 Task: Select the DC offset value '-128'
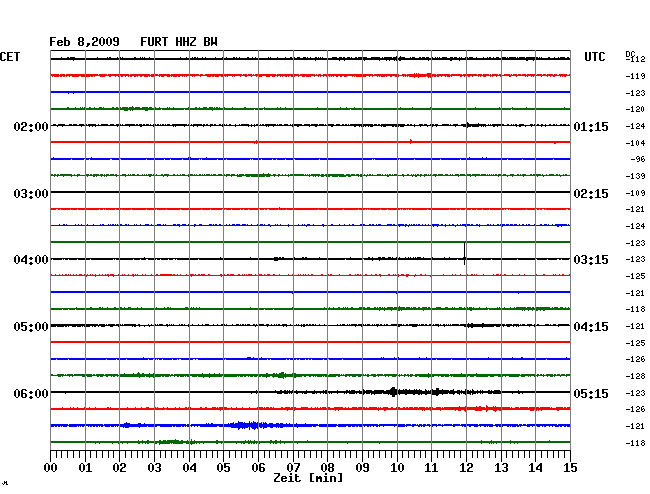pos(636,376)
